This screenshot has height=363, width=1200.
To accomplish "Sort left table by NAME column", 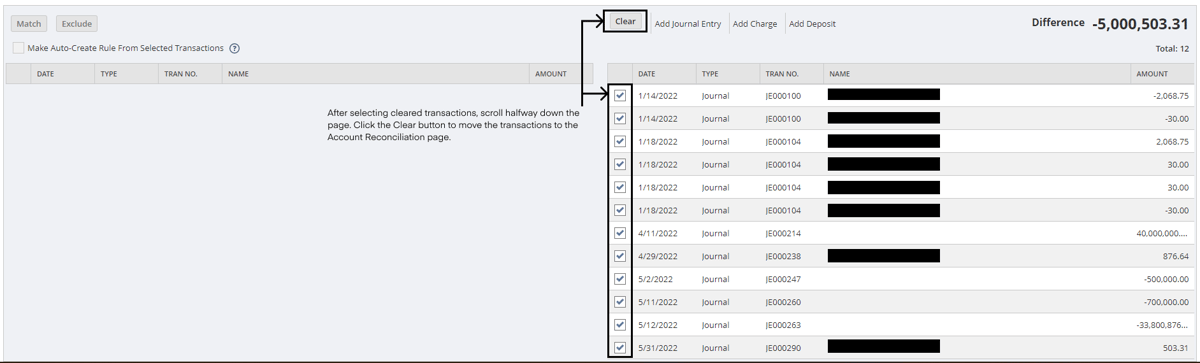I will [x=376, y=74].
